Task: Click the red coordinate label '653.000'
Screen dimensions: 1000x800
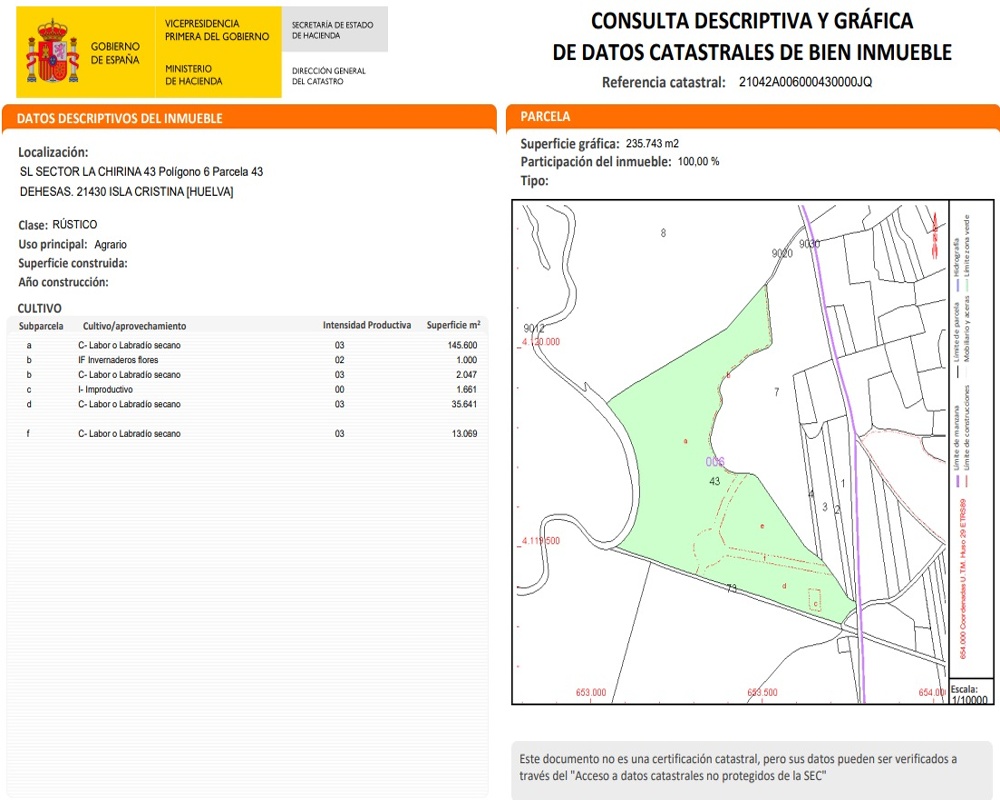Action: click(591, 692)
